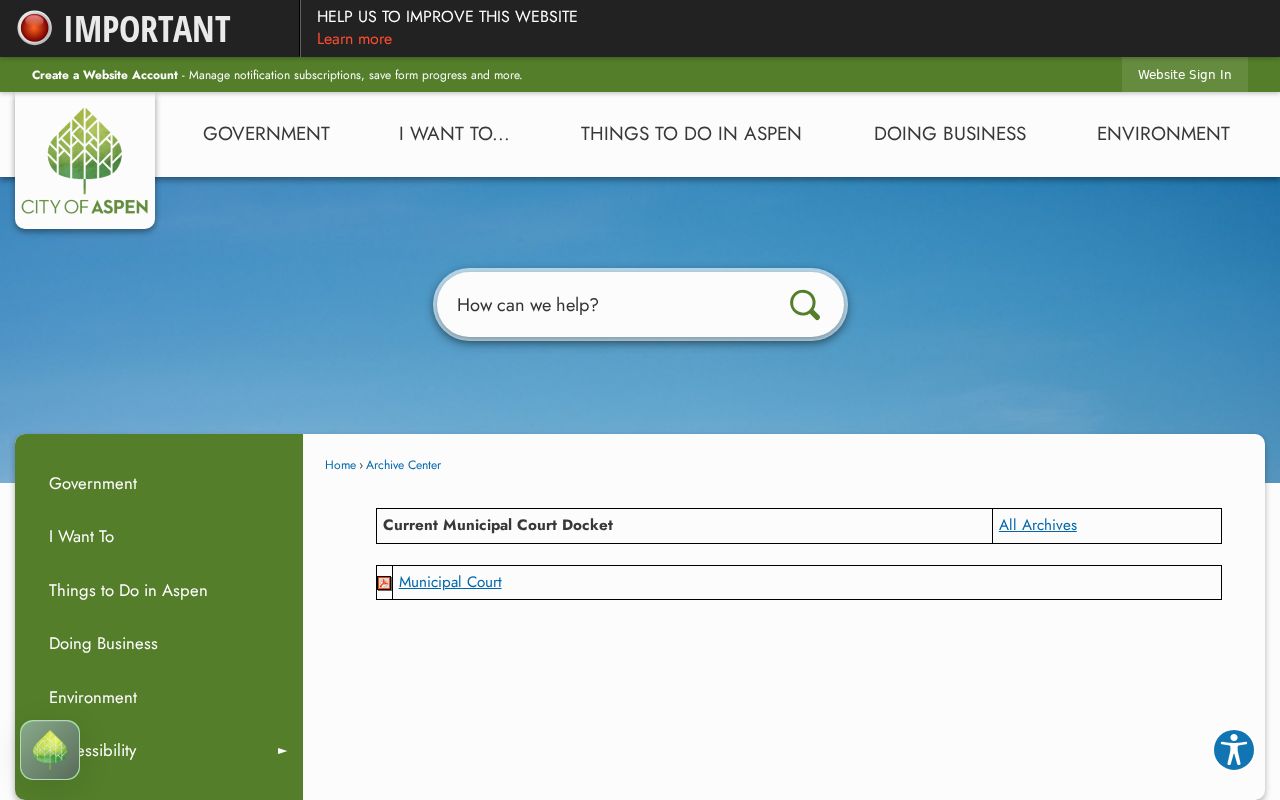Click the green search magnifier icon

805,305
